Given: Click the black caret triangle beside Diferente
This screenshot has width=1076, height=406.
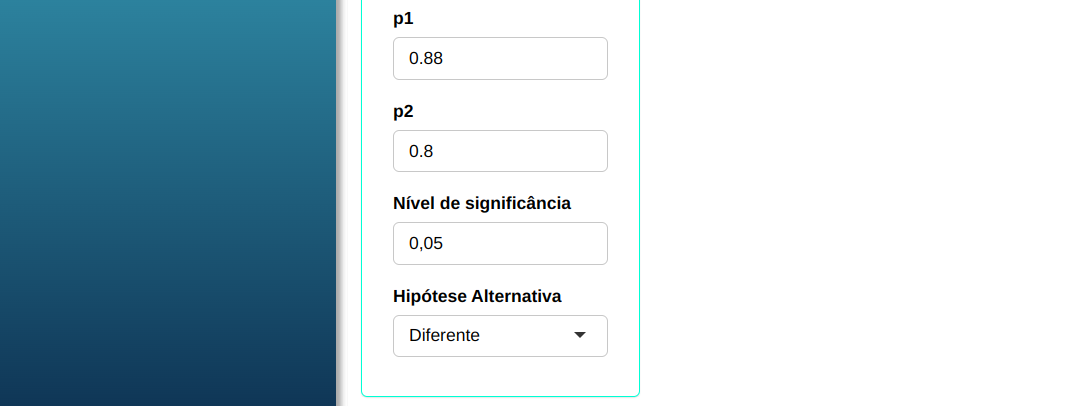Looking at the screenshot, I should point(579,336).
